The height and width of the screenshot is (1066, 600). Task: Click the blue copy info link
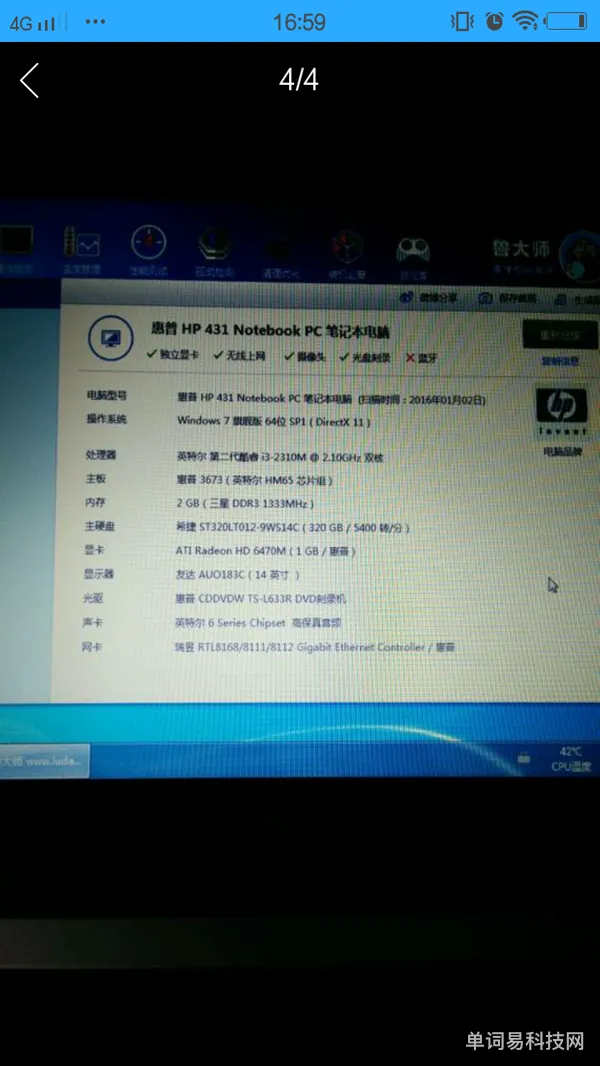(x=560, y=361)
